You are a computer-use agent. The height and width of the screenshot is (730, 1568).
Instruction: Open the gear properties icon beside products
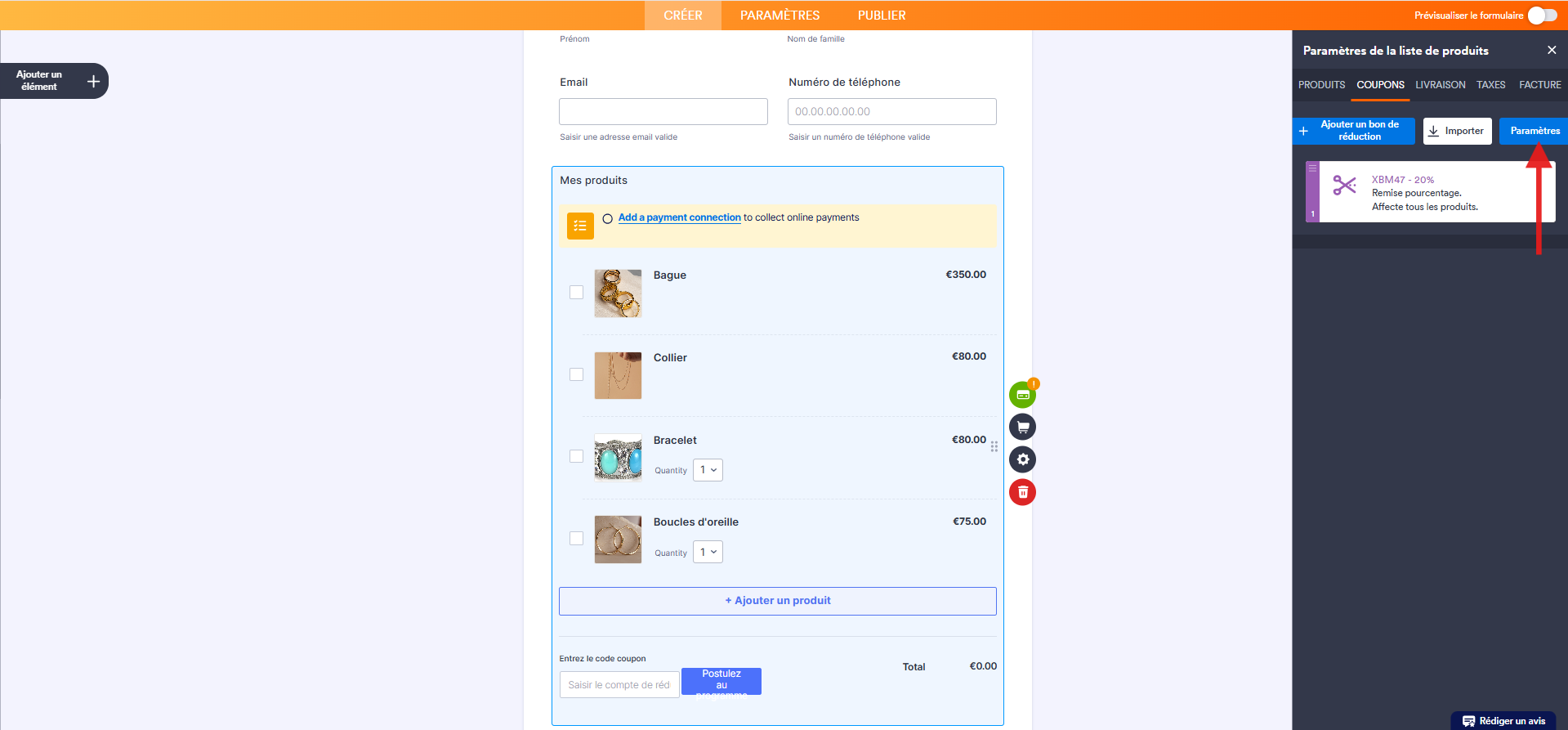1022,459
